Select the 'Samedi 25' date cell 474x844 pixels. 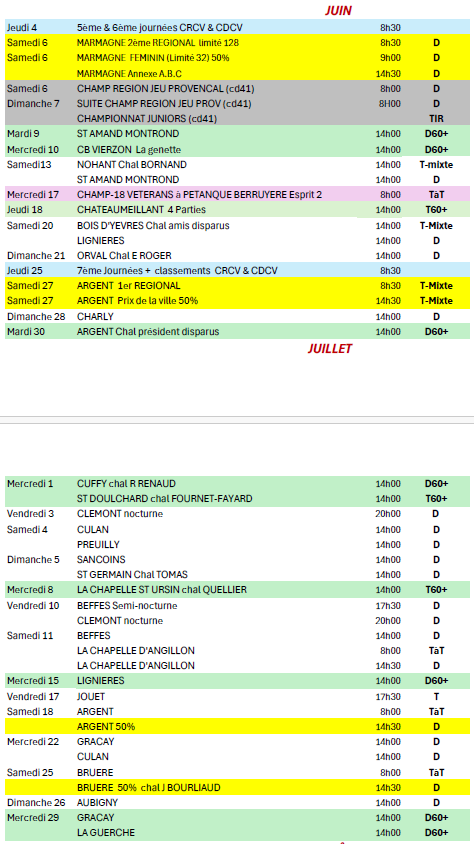(x=30, y=773)
